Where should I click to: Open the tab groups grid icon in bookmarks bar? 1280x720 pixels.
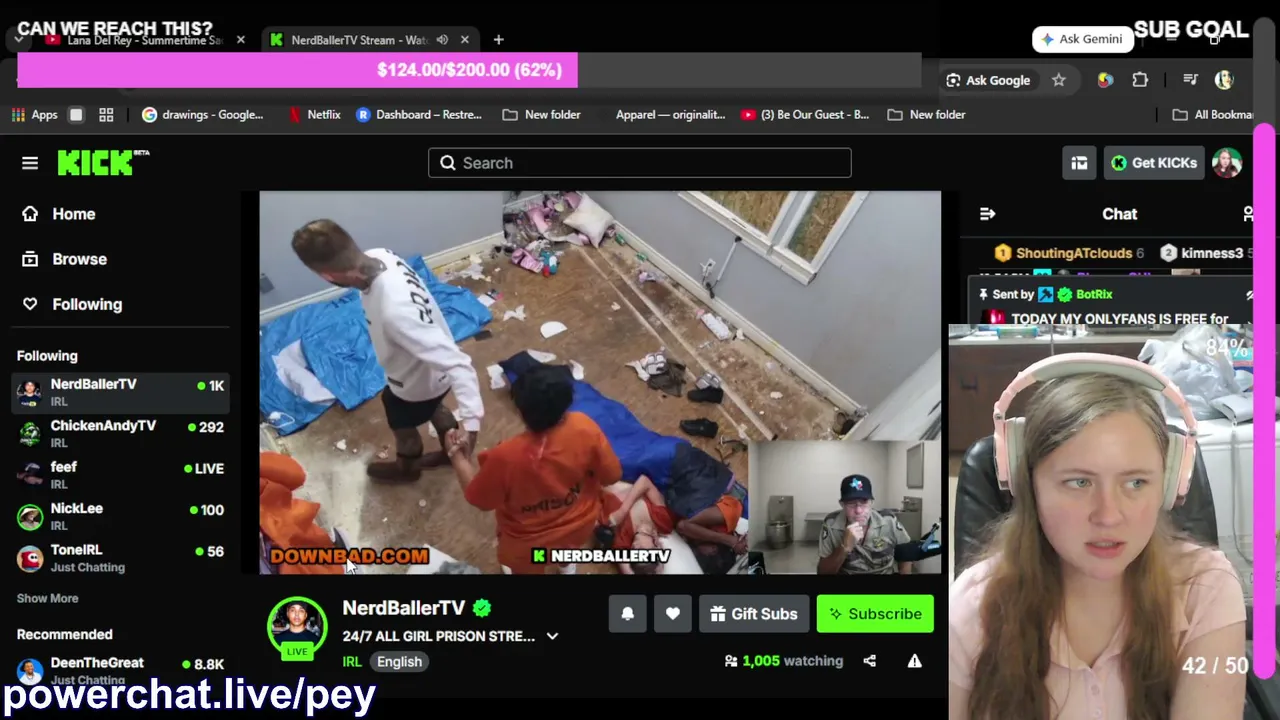(106, 115)
